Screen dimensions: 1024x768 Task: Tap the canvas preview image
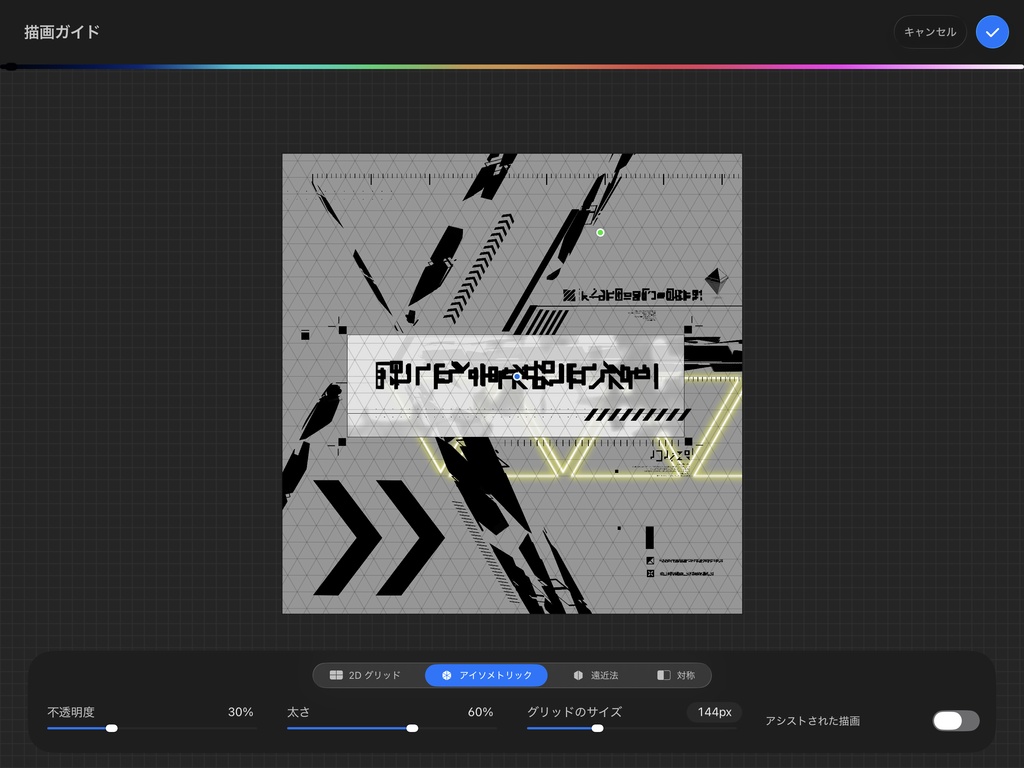click(x=512, y=383)
